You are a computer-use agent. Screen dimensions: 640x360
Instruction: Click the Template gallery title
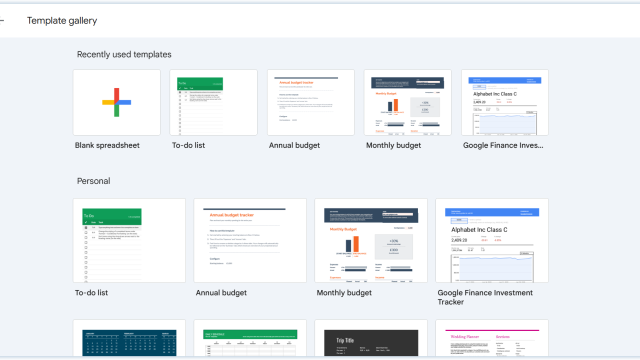pyautogui.click(x=62, y=21)
